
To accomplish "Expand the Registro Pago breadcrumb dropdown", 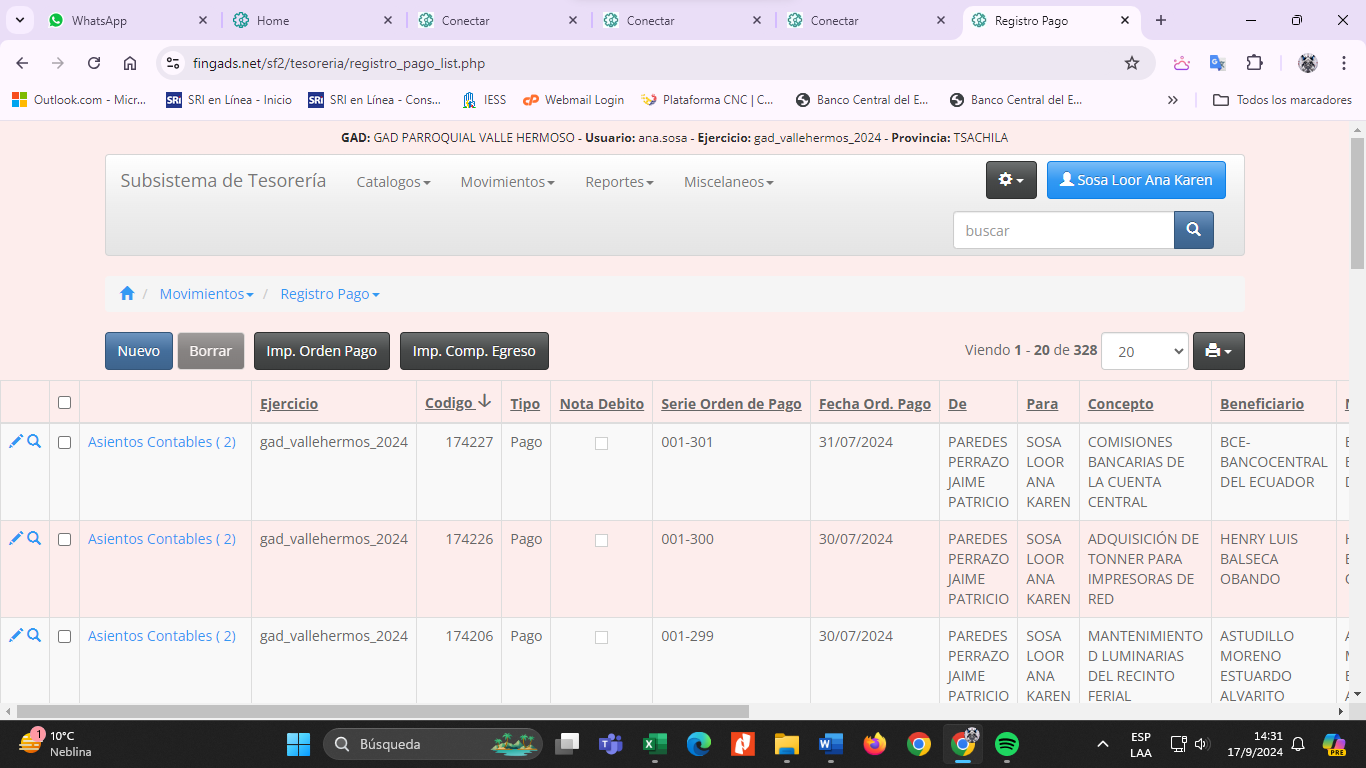I will pos(329,294).
